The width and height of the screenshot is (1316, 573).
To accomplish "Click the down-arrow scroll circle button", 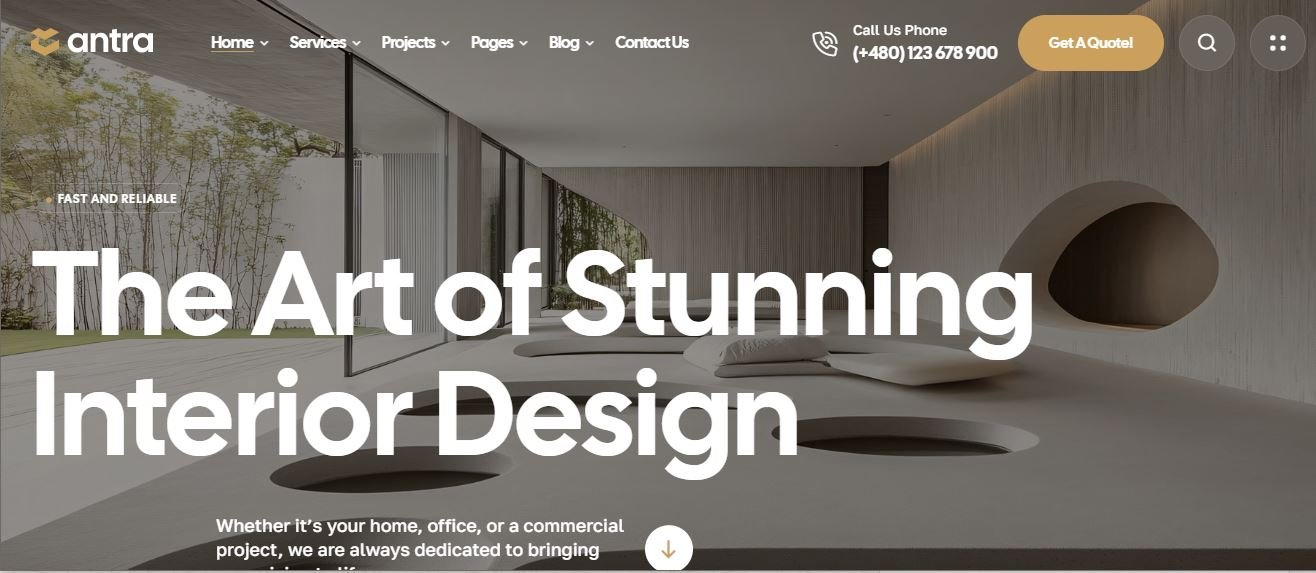I will click(x=669, y=550).
